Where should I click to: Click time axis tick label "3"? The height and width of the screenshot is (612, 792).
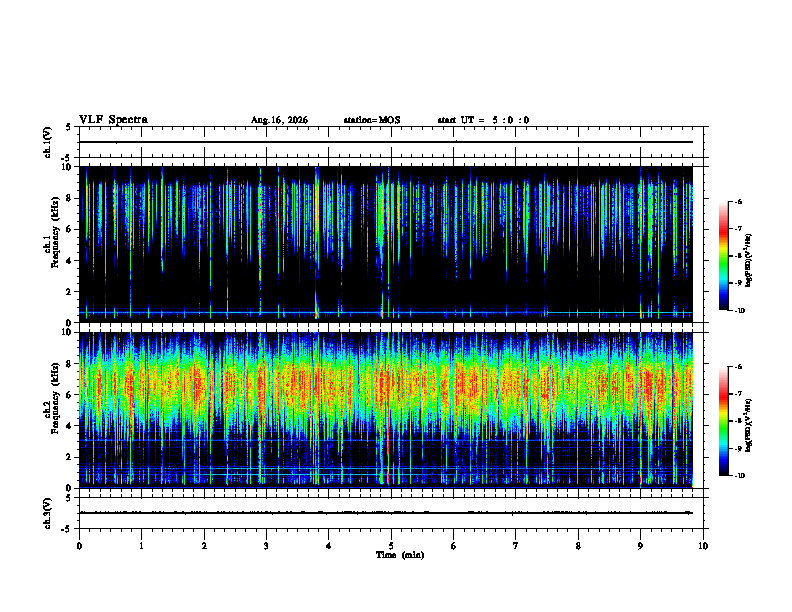coord(266,546)
